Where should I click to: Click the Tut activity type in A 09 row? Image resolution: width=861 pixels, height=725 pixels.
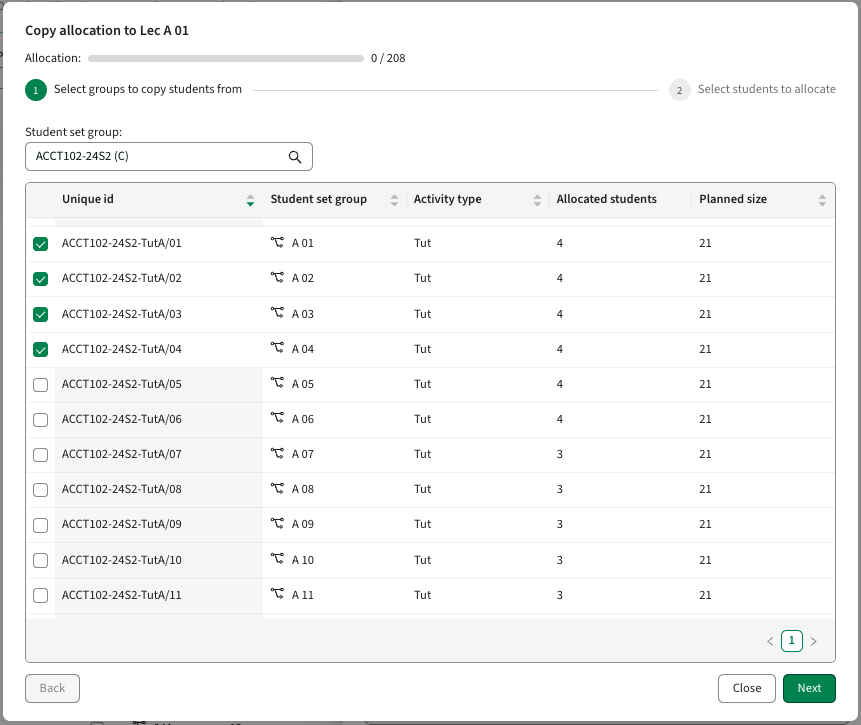point(422,524)
